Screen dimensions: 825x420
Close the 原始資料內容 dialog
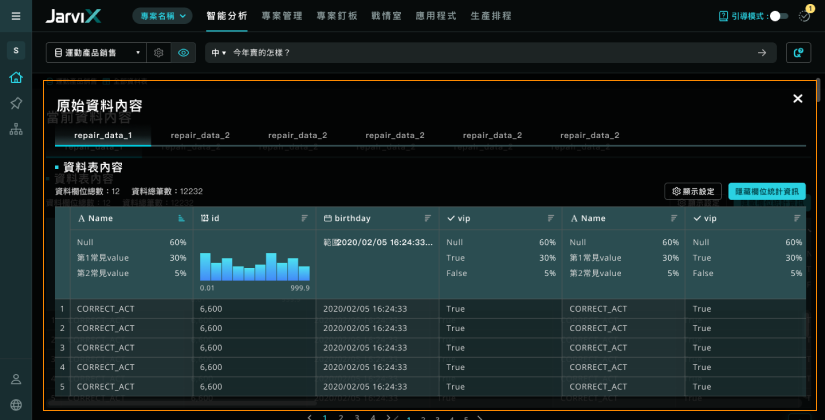tap(798, 98)
